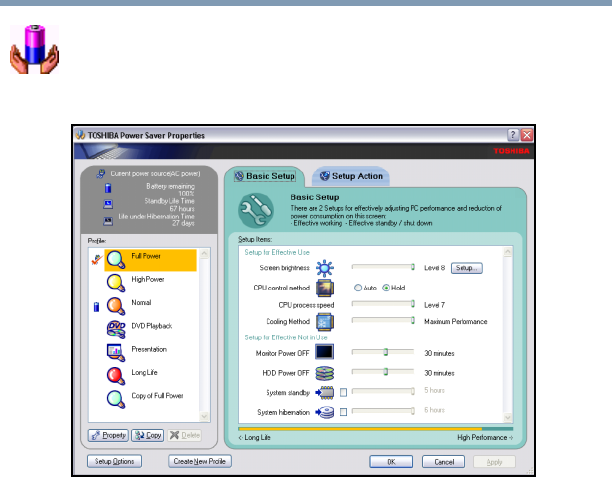Click setup items scroll down arrow

coord(507,417)
